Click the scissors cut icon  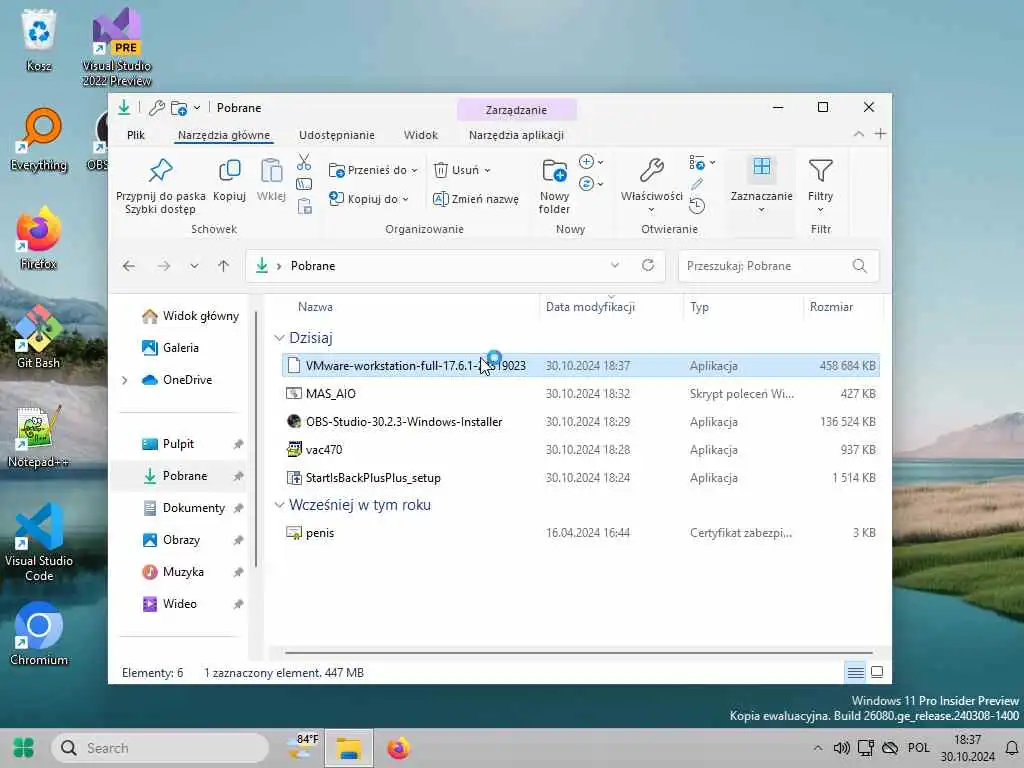coord(304,161)
